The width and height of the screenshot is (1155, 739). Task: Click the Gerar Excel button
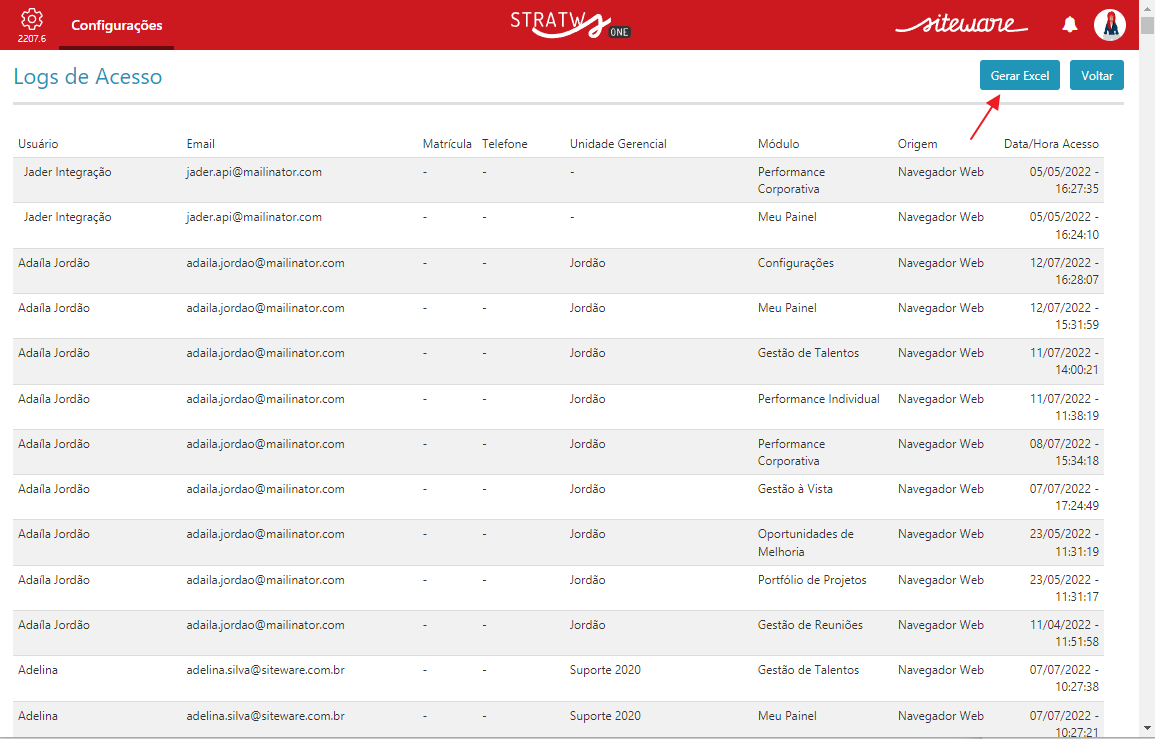(1019, 75)
